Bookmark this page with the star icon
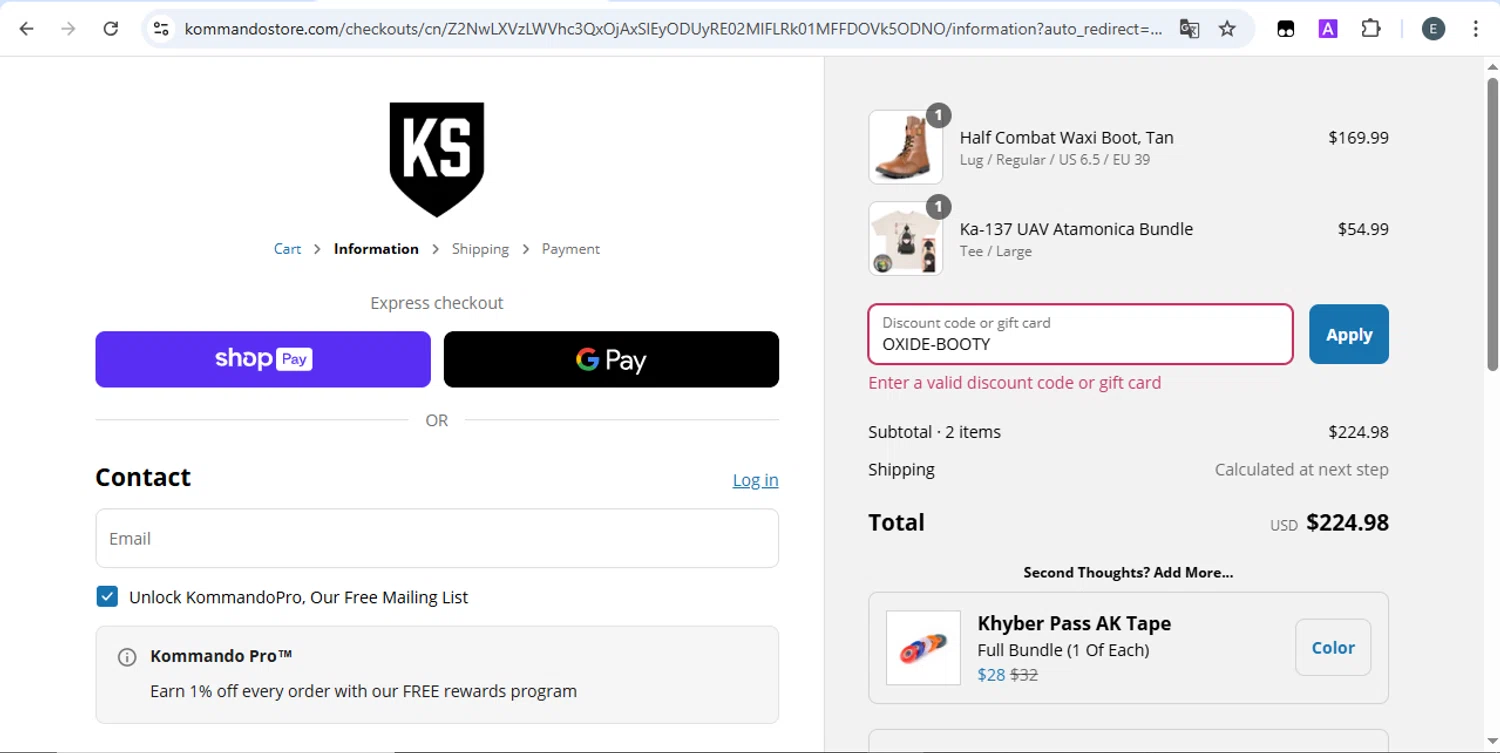Screen dimensions: 1500x753 (x=1227, y=29)
